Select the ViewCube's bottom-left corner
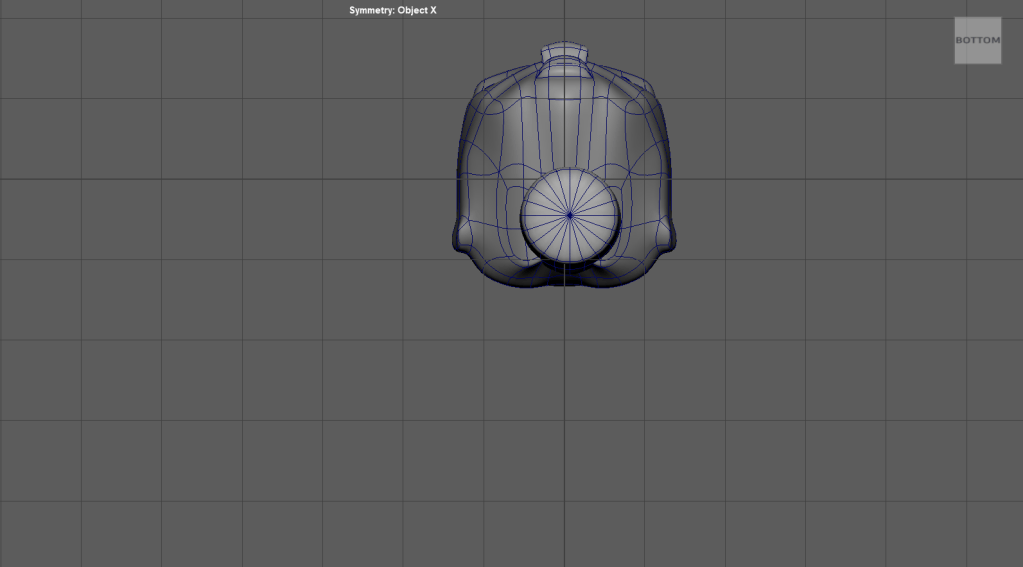1023x567 pixels. [x=956, y=62]
